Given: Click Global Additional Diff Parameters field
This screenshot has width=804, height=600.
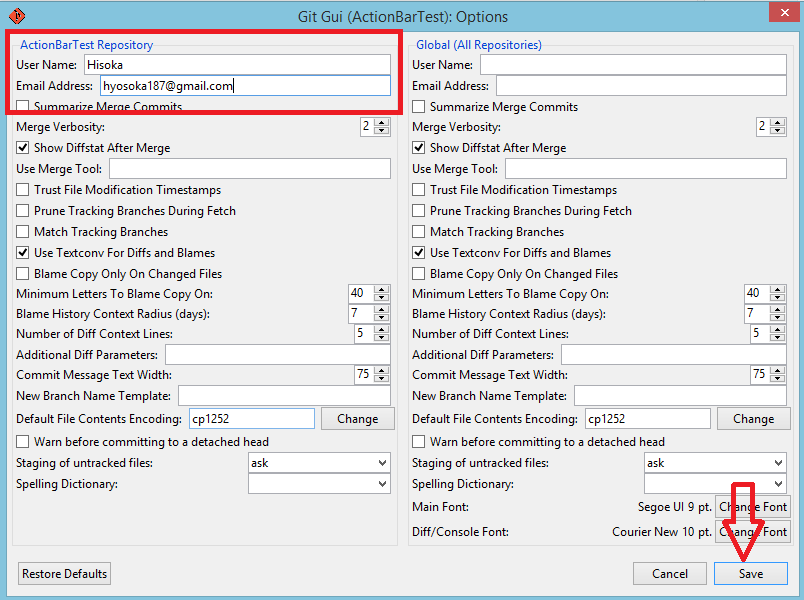Looking at the screenshot, I should pos(674,355).
